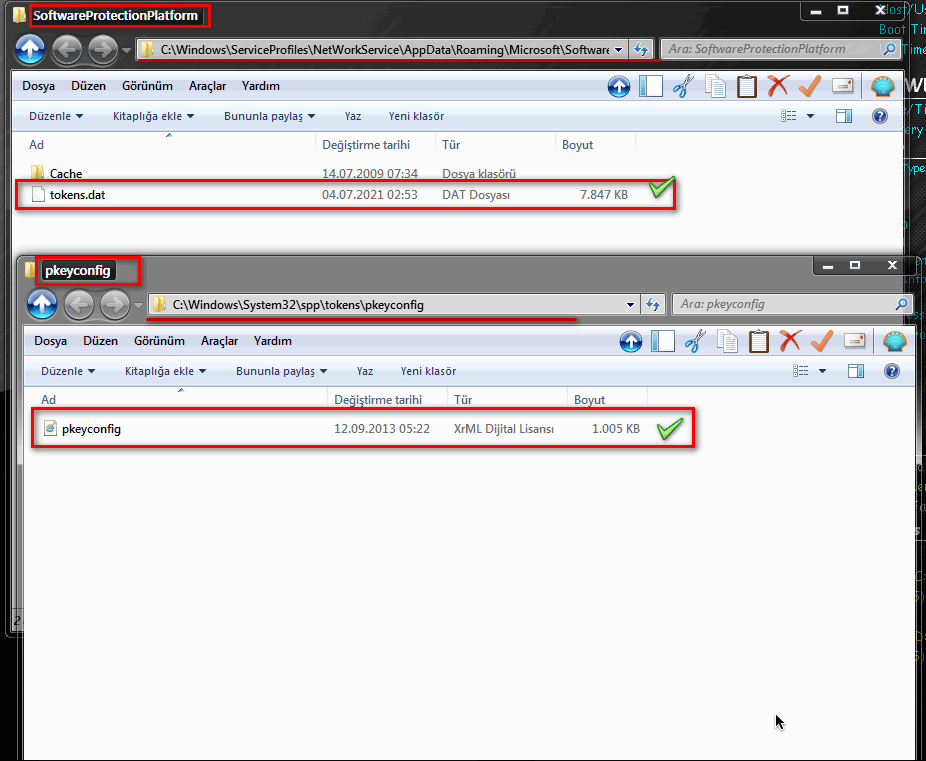Image resolution: width=926 pixels, height=761 pixels.
Task: Open Dosya menu in SoftwareProtectionPlatform window
Action: 38,86
